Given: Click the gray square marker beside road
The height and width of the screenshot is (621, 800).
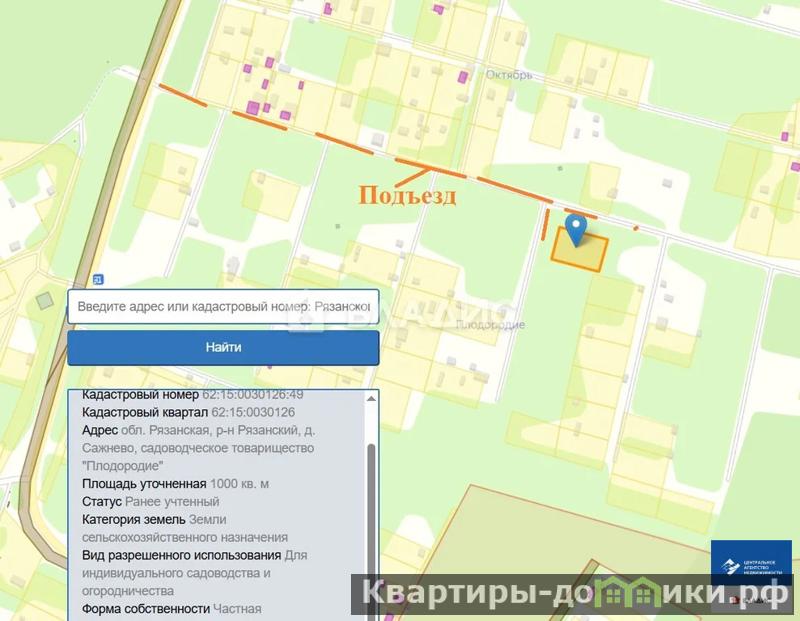Looking at the screenshot, I should [x=44, y=300].
